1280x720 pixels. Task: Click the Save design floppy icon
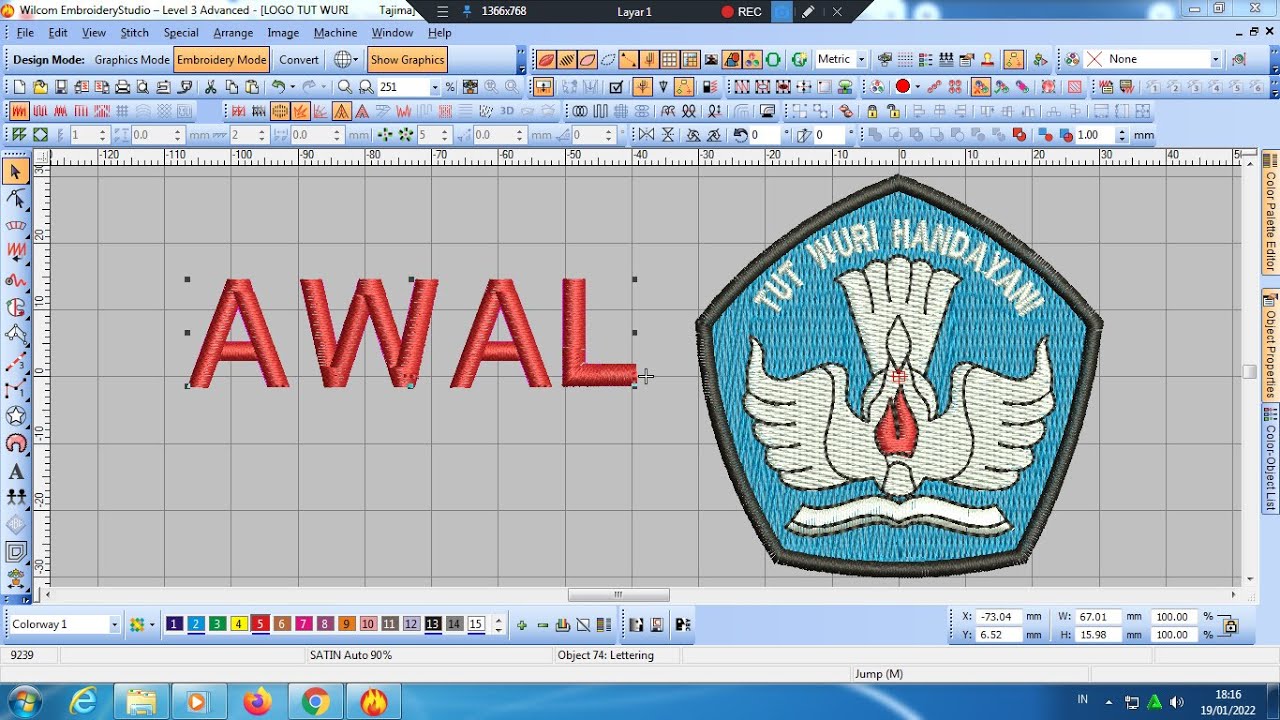point(61,87)
